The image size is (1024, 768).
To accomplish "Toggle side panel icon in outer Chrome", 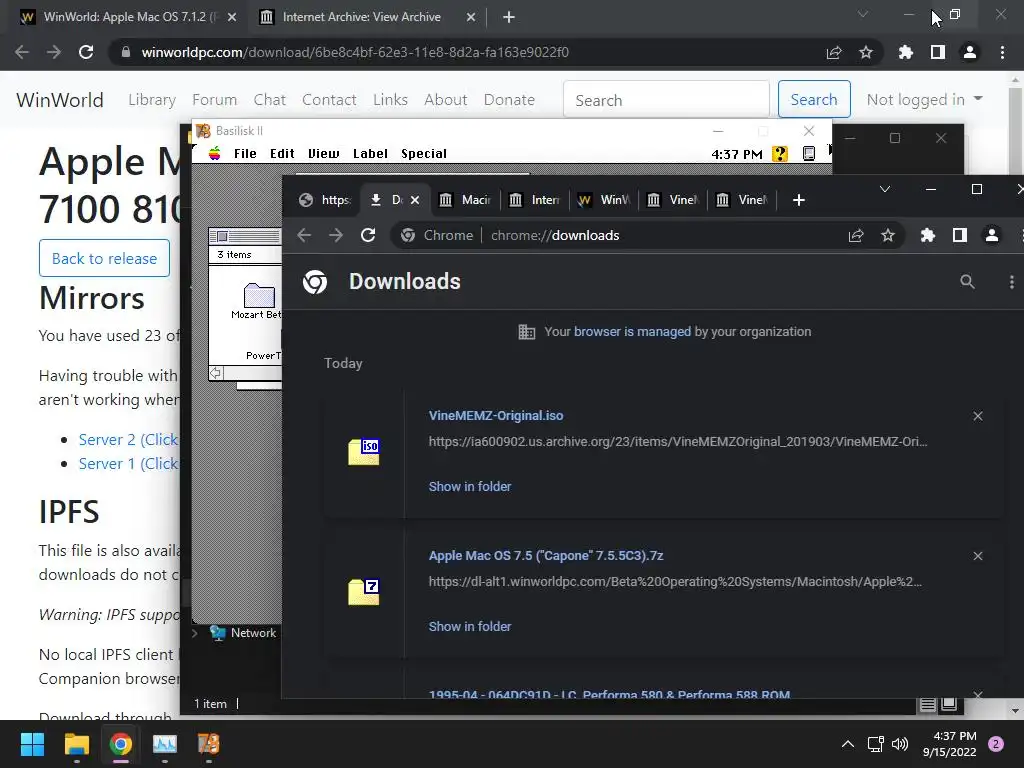I will [938, 52].
